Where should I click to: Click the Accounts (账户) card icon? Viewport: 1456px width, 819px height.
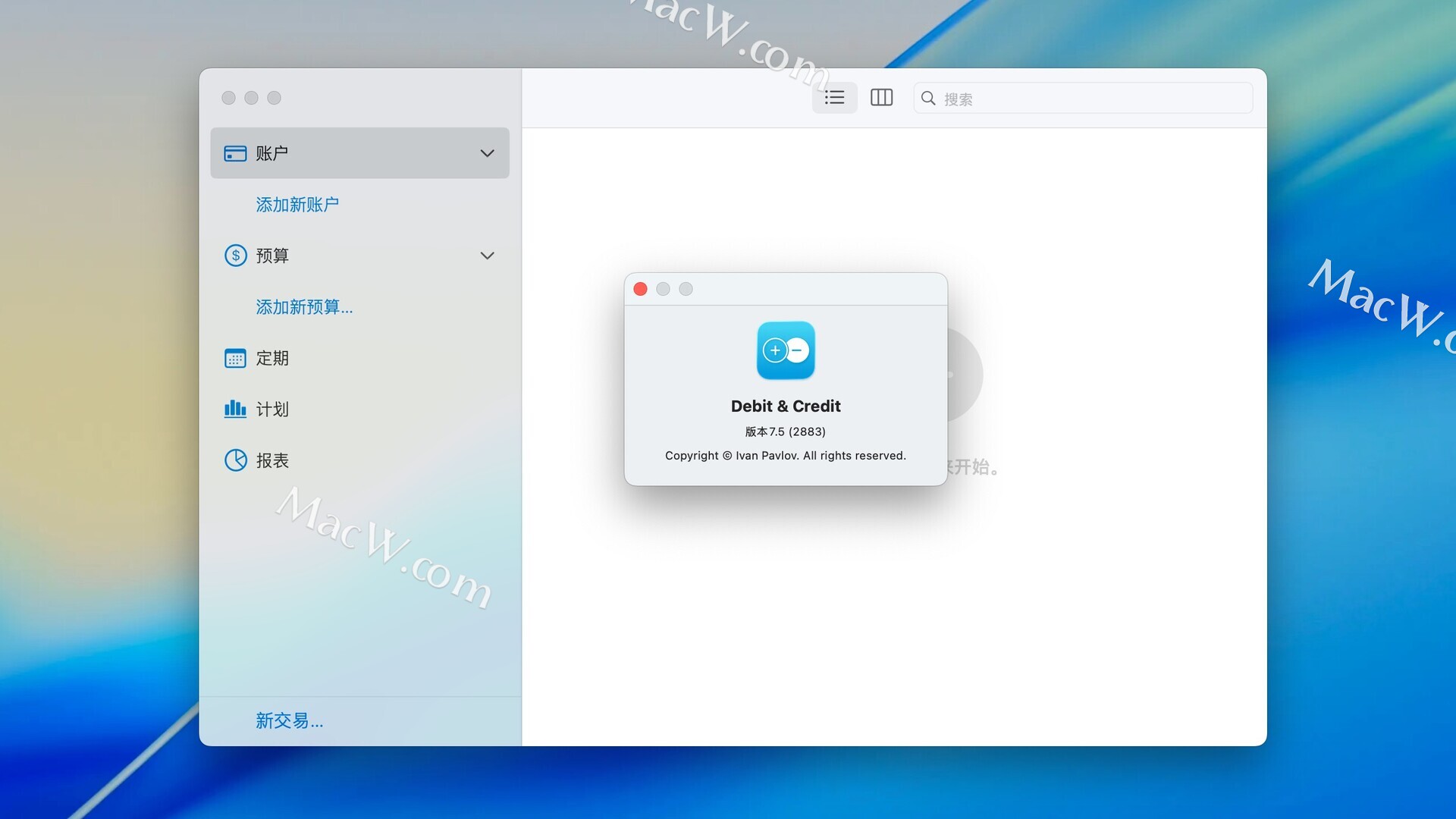pyautogui.click(x=235, y=153)
